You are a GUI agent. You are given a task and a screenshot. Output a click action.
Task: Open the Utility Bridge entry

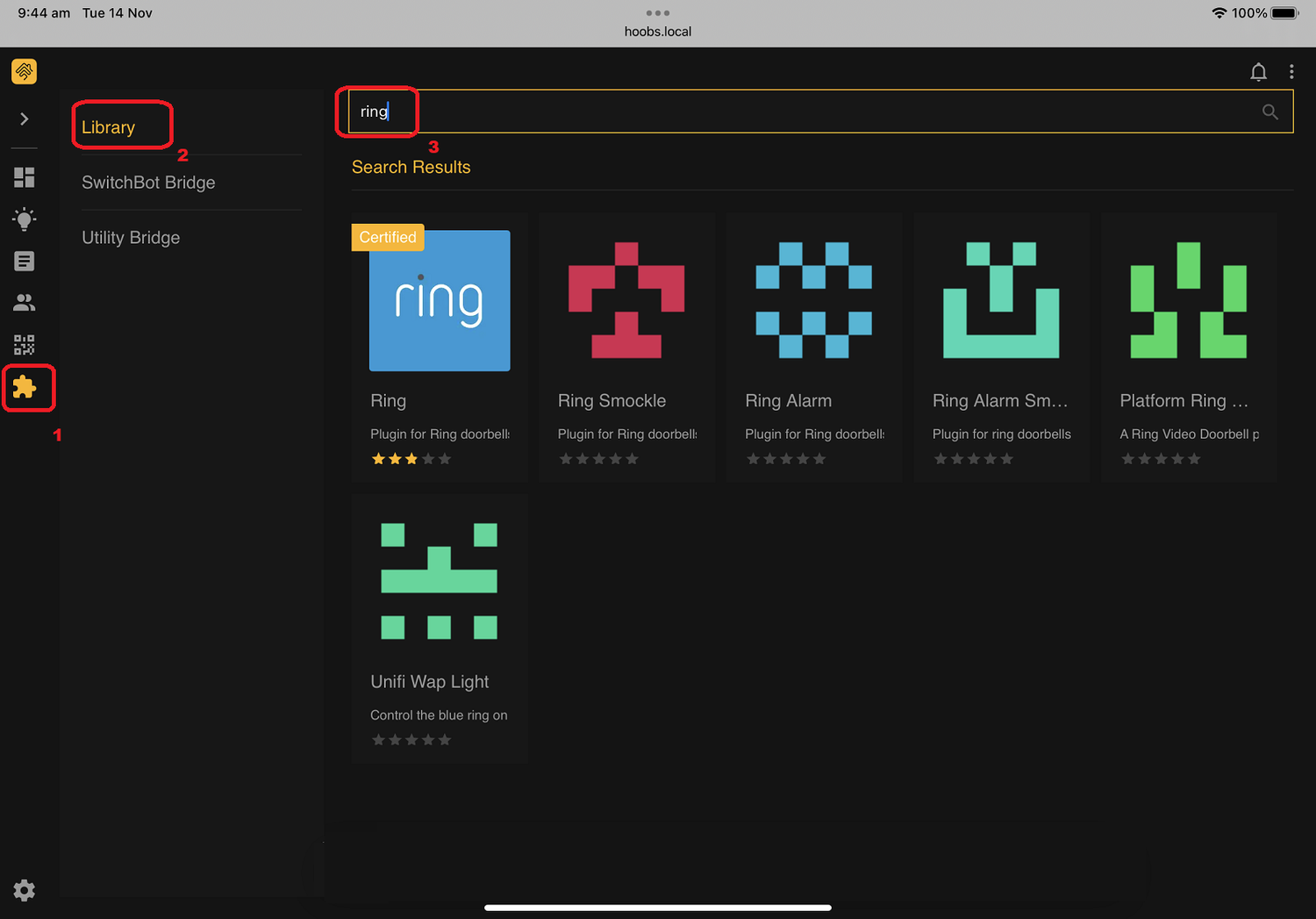point(130,237)
